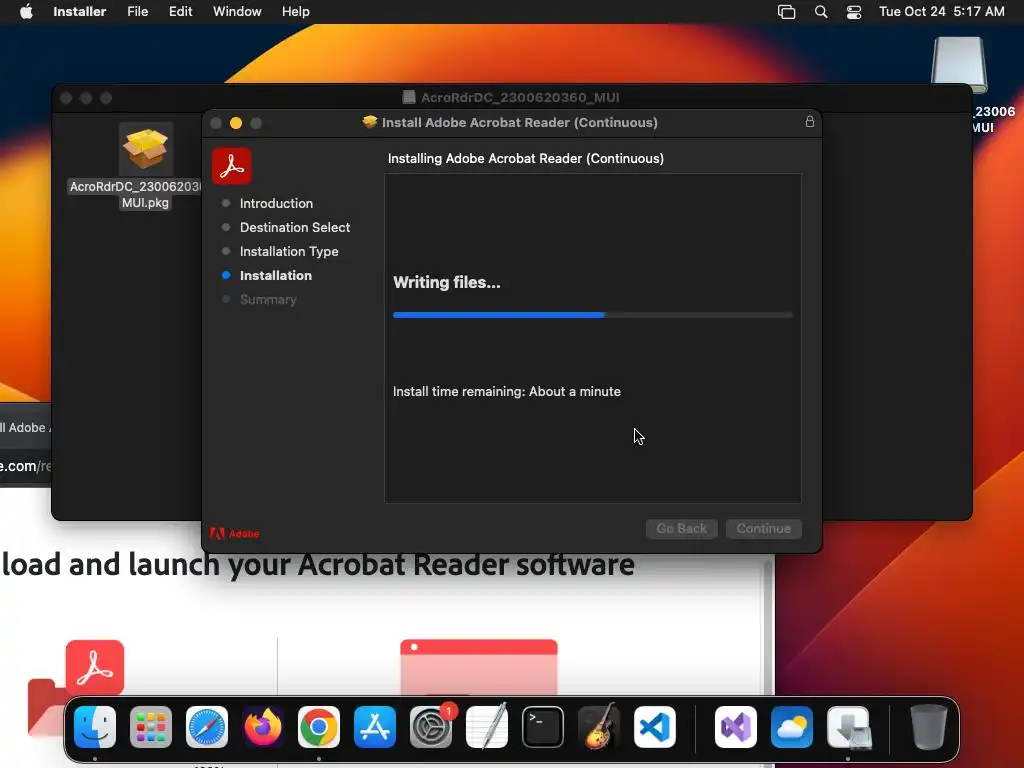The height and width of the screenshot is (768, 1024).
Task: Open Firefox from the Dock
Action: pos(263,727)
